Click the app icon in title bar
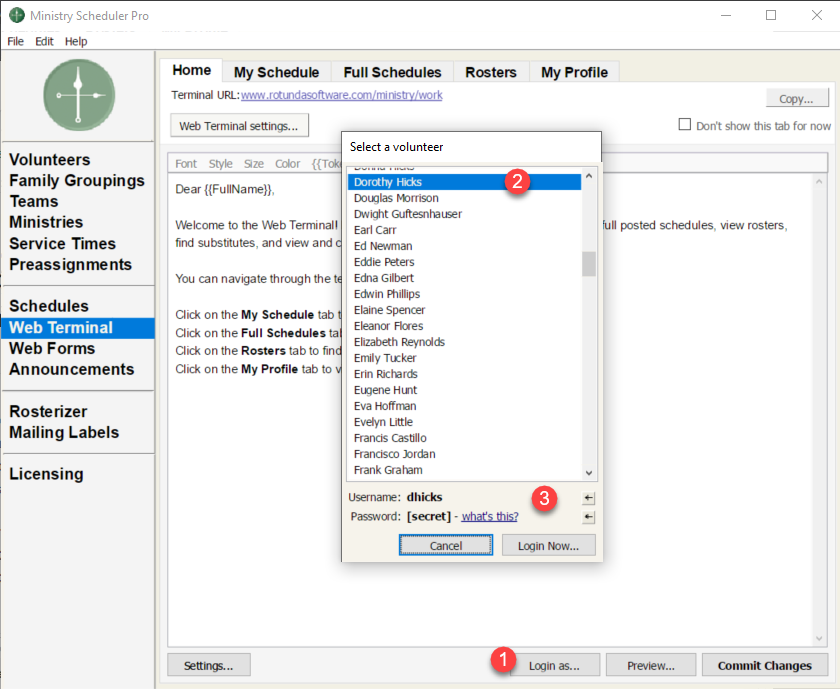 pos(17,16)
